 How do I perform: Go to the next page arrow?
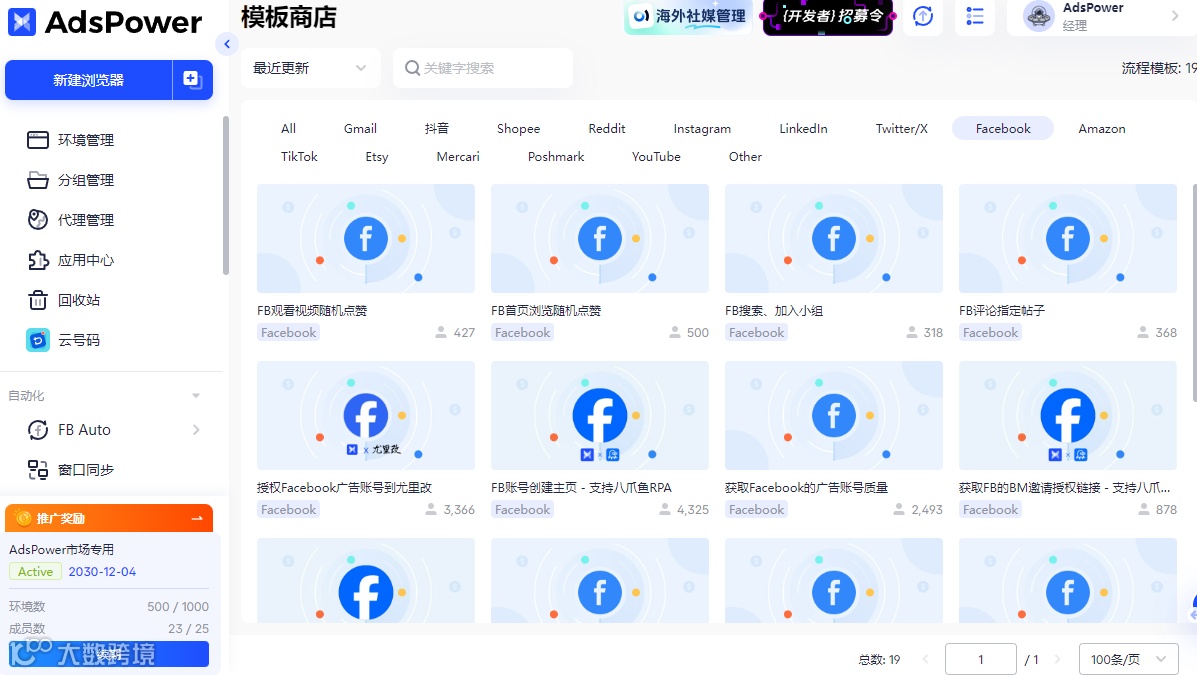(x=1058, y=659)
